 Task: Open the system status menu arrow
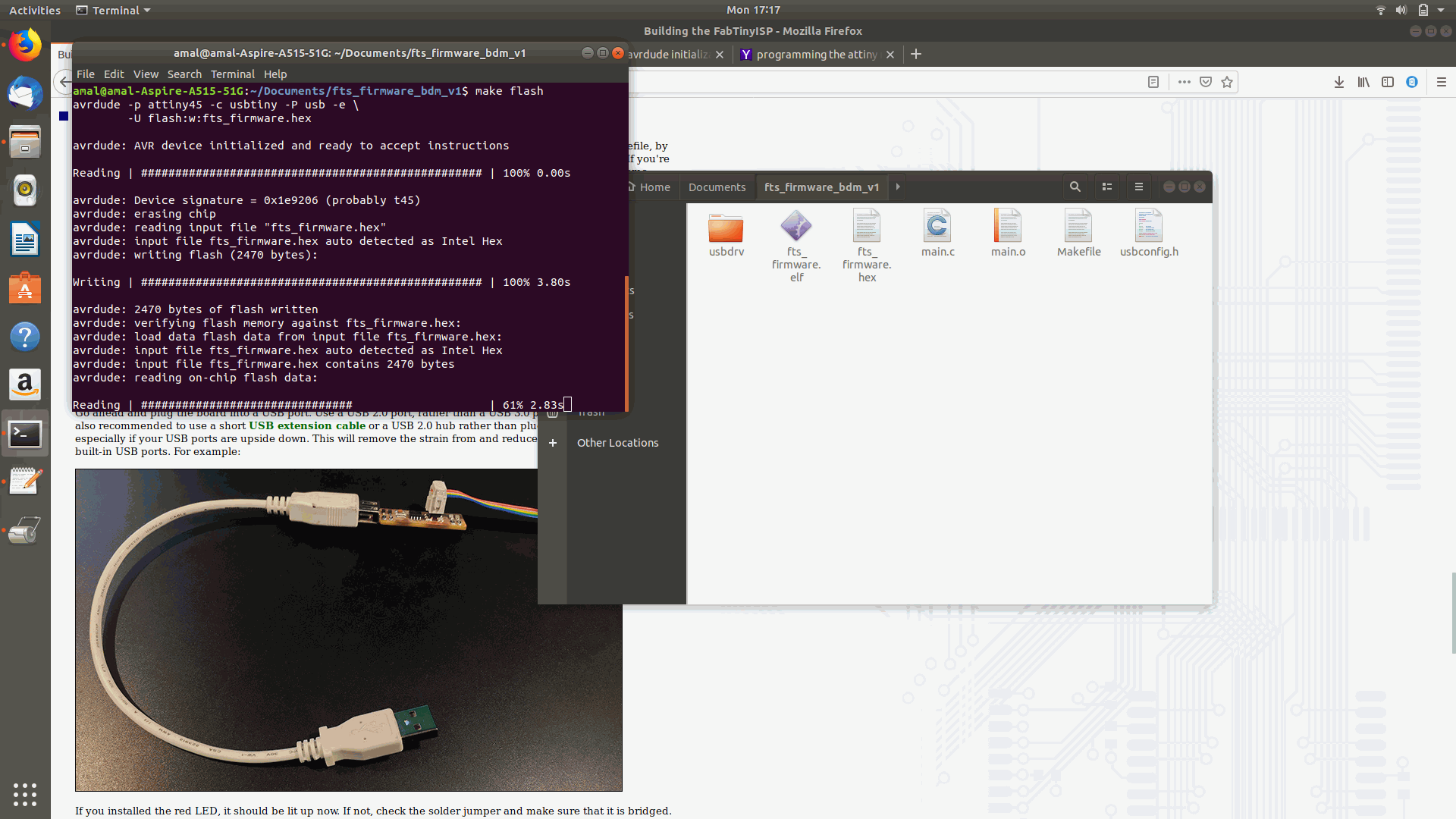coord(1441,10)
